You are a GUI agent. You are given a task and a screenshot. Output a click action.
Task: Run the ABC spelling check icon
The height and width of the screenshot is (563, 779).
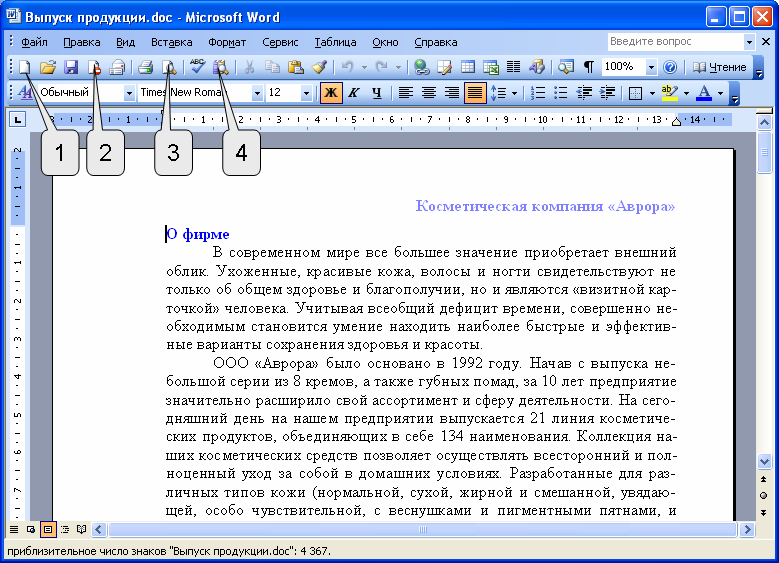197,67
